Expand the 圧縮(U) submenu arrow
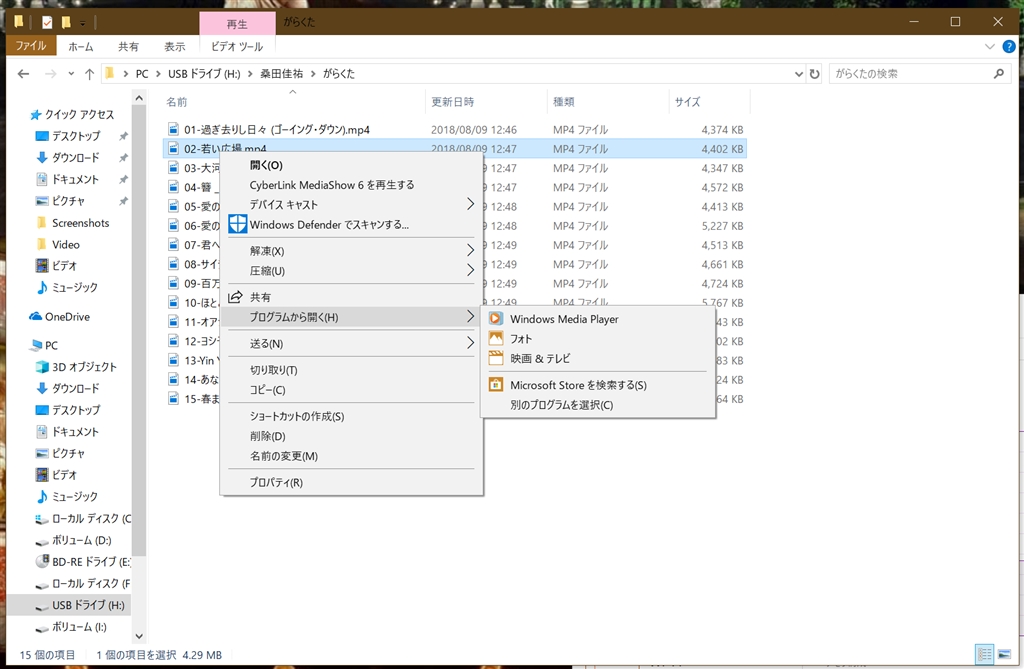1024x669 pixels. pyautogui.click(x=470, y=270)
